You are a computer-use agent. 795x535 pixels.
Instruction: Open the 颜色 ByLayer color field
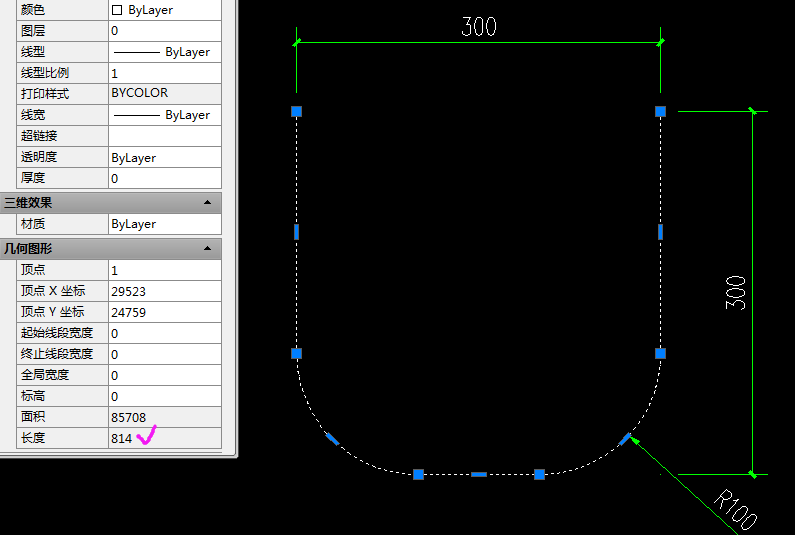165,10
